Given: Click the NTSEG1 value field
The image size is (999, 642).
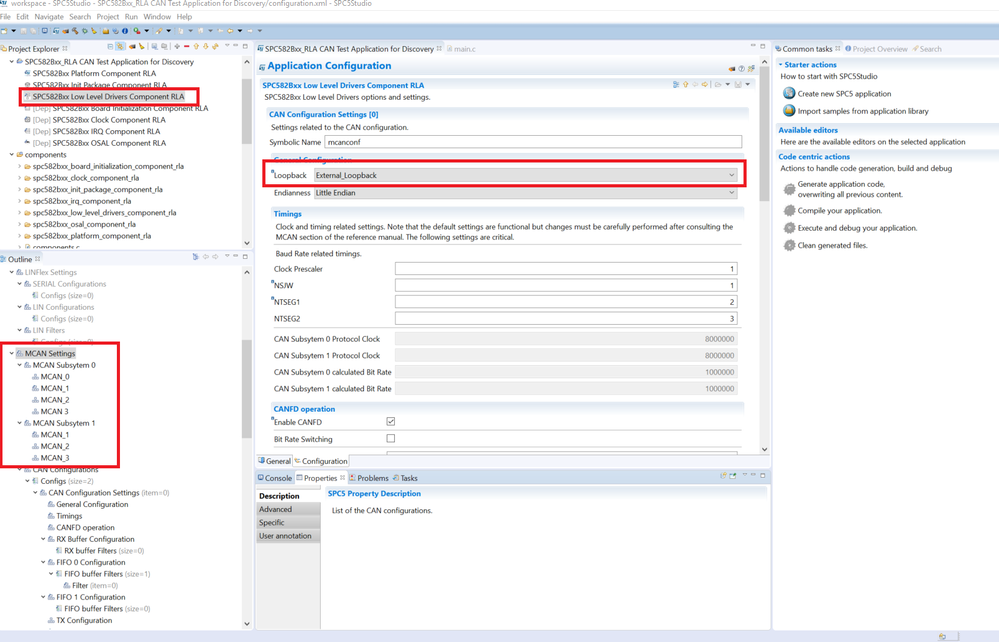Looking at the screenshot, I should pos(566,302).
